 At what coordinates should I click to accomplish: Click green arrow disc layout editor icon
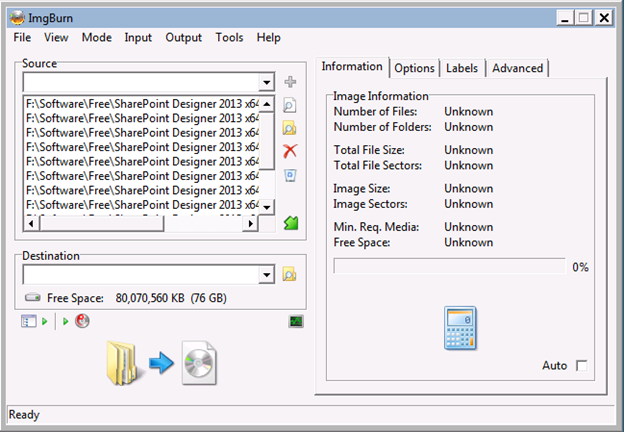[291, 223]
